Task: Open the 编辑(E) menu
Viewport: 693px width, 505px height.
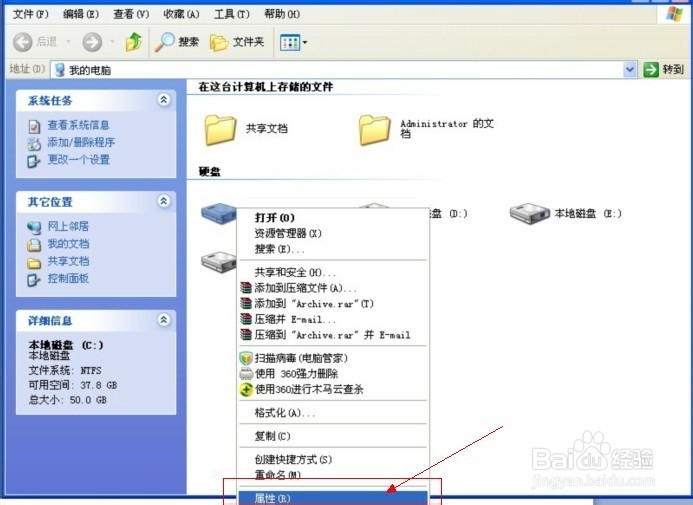Action: 81,15
